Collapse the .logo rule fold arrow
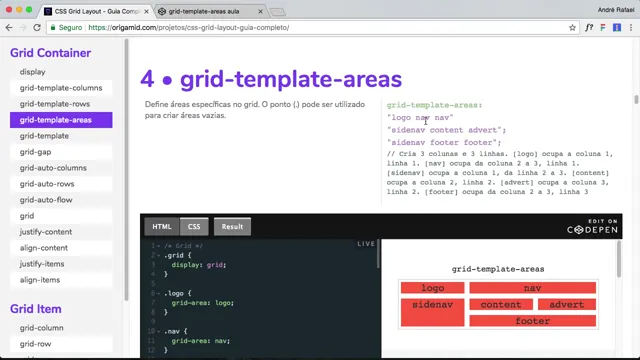Image resolution: width=640 pixels, height=360 pixels. pyautogui.click(x=159, y=293)
